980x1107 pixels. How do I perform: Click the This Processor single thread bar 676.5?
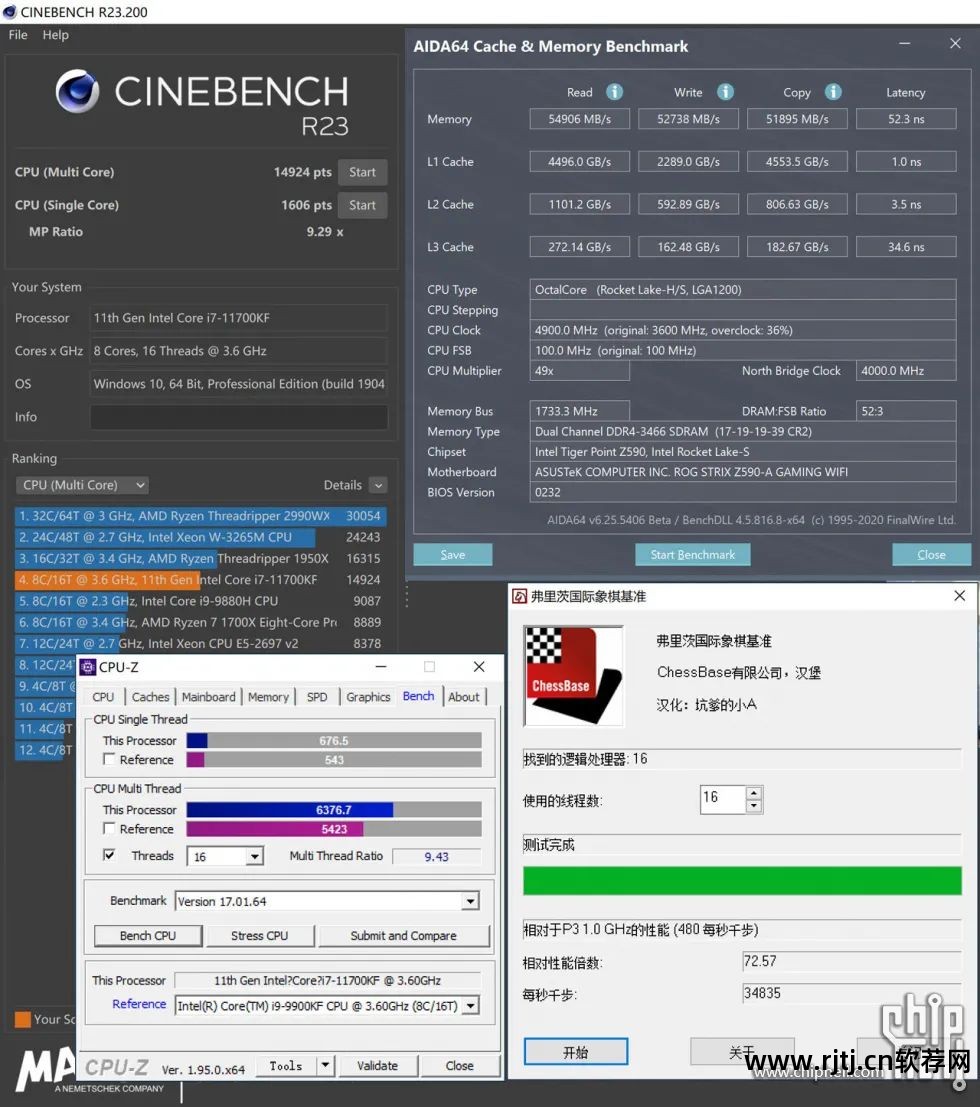[x=334, y=740]
